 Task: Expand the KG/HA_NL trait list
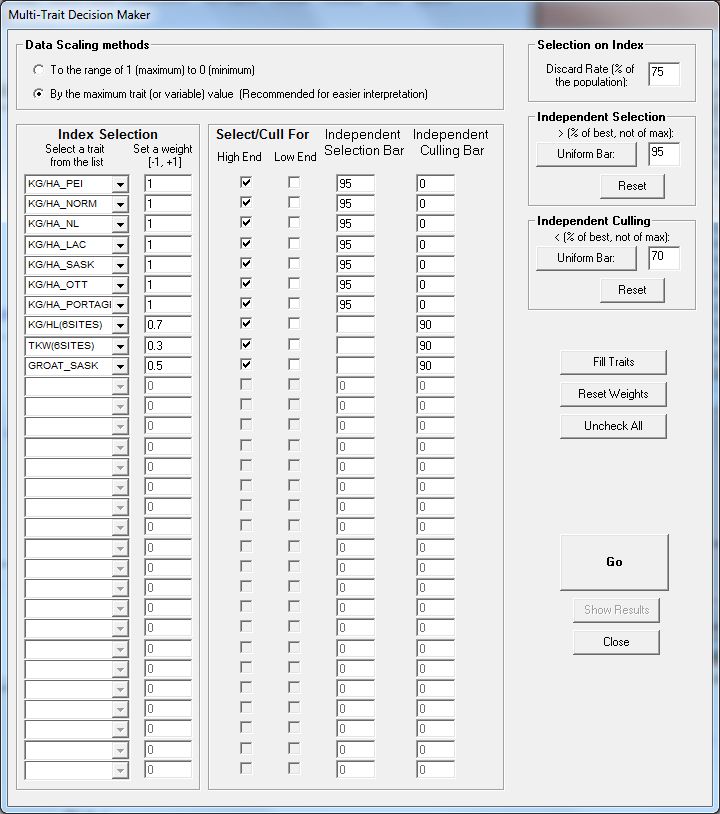coord(120,224)
